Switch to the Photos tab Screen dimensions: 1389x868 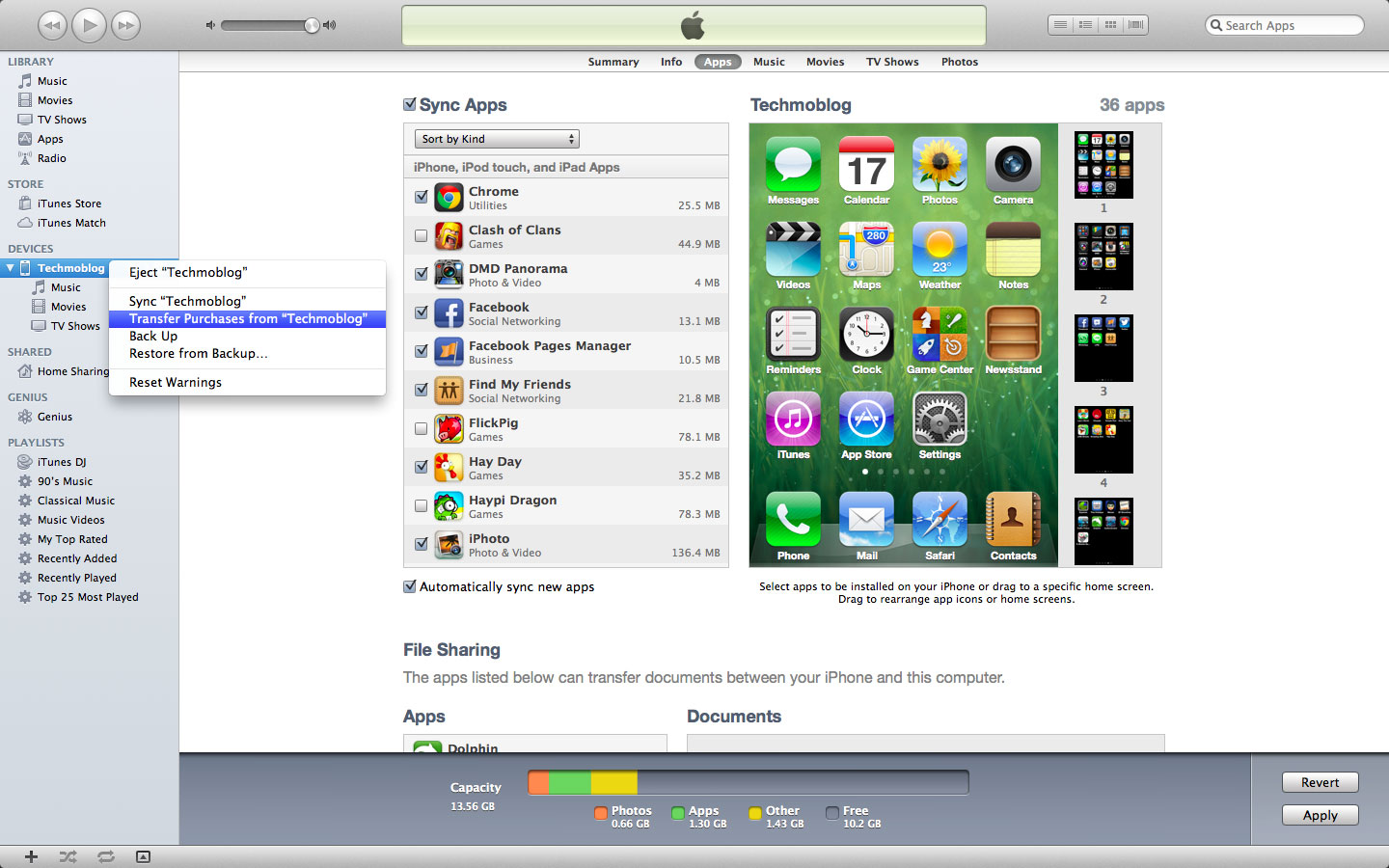(x=959, y=62)
